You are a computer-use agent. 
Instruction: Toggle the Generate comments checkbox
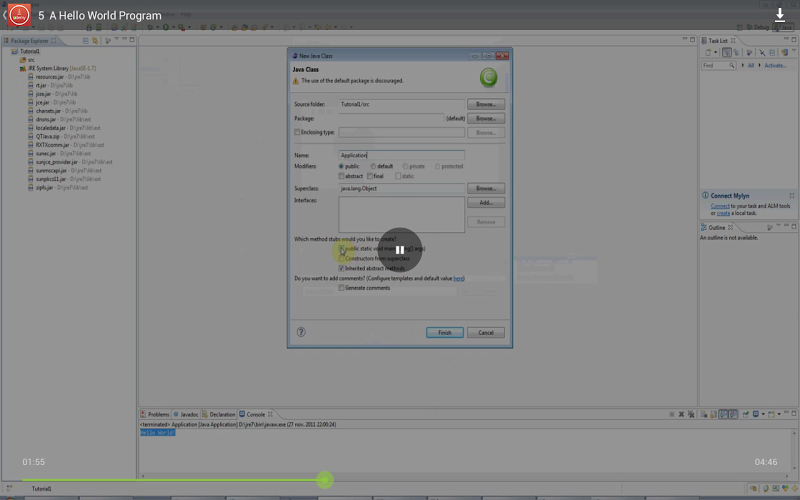click(342, 288)
